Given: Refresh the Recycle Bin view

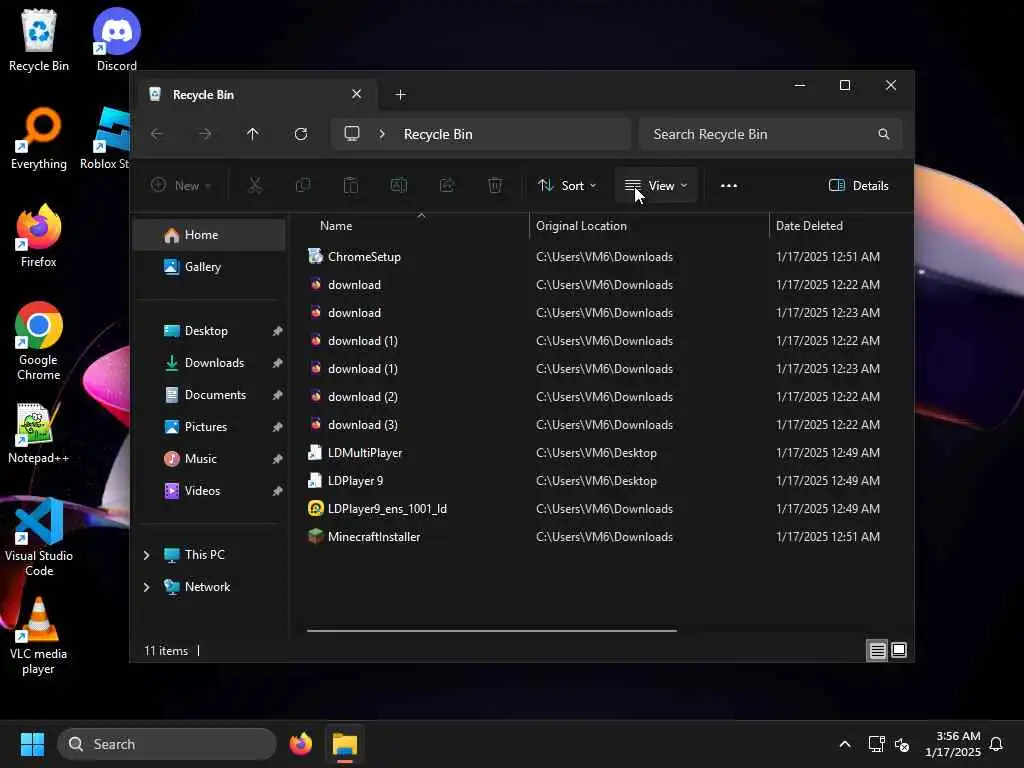Looking at the screenshot, I should tap(301, 134).
